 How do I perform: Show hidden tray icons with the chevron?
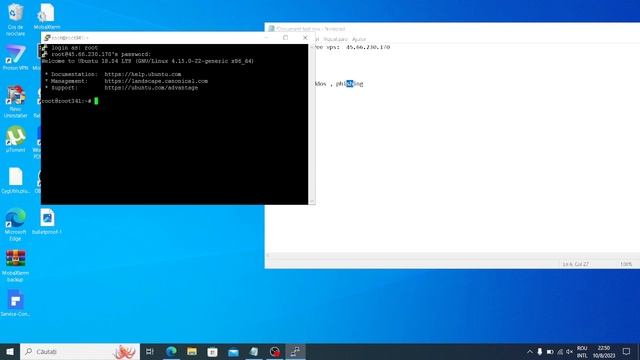point(530,351)
